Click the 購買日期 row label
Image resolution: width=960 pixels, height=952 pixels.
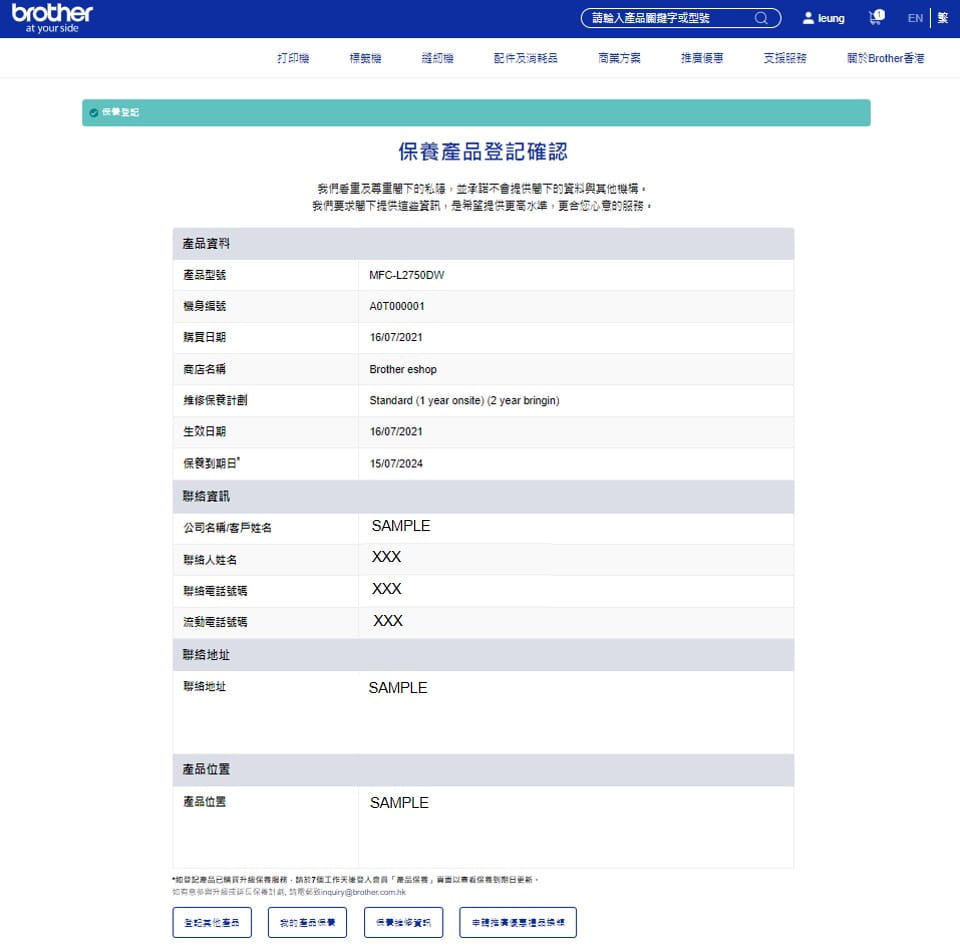tap(204, 337)
